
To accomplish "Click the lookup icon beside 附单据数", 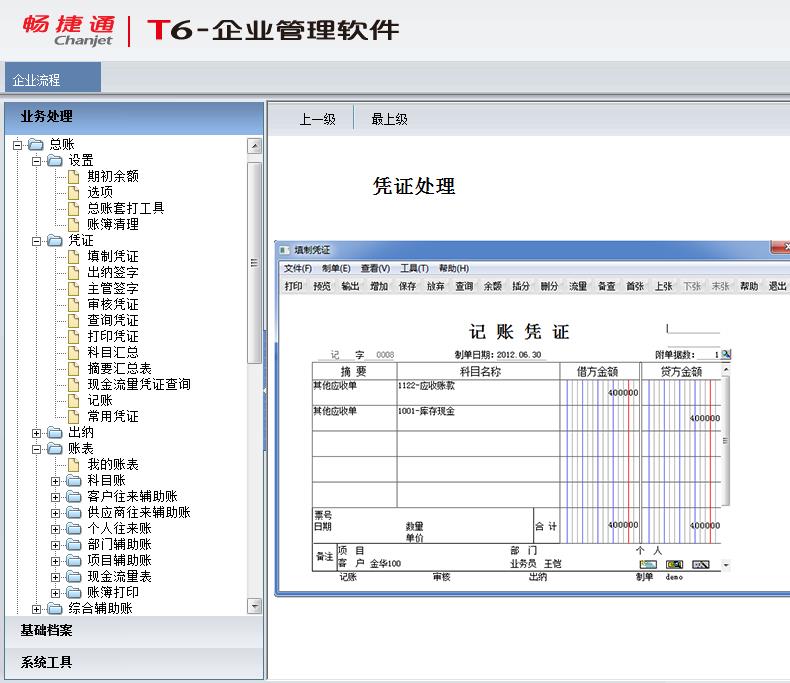I will click(x=726, y=354).
